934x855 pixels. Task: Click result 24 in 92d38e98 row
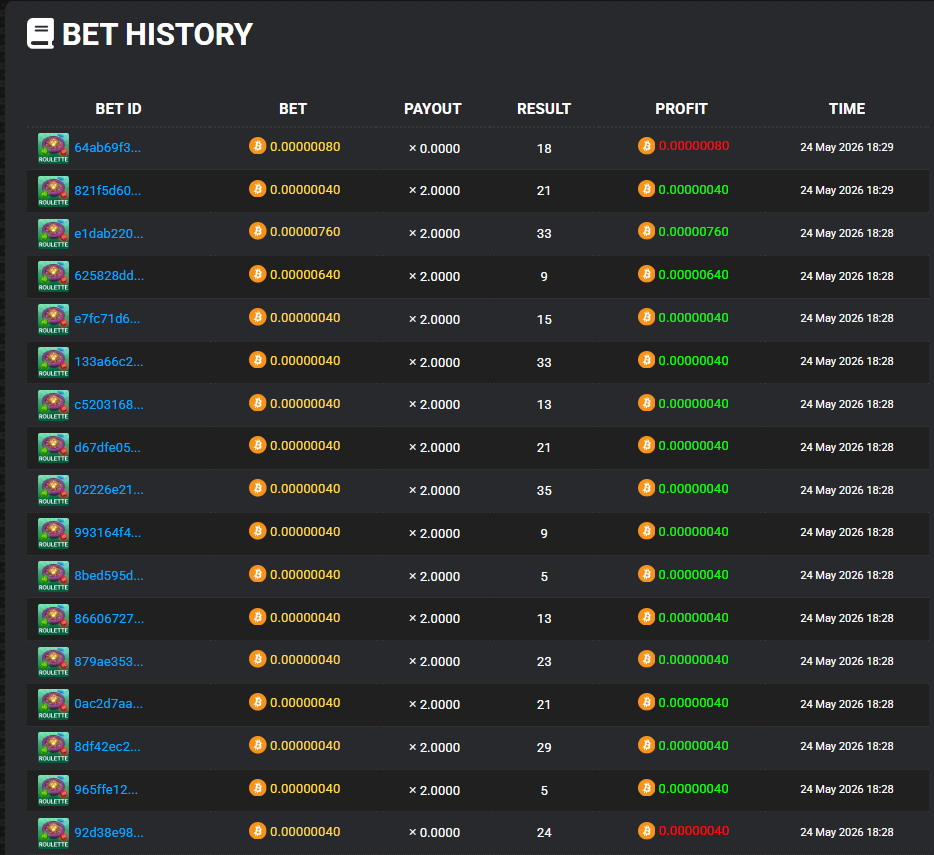544,832
